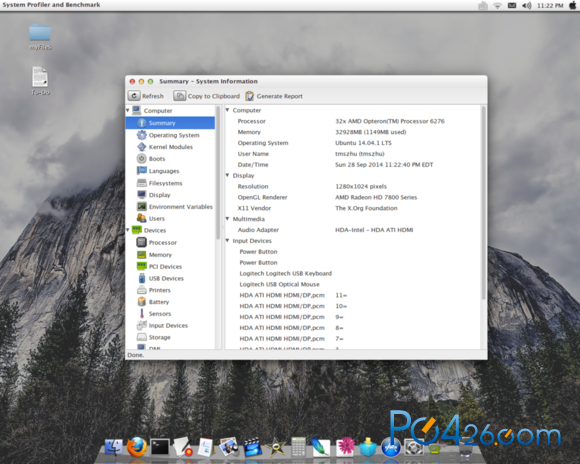580x464 pixels.
Task: Select Summary in the sidebar
Action: [170, 123]
